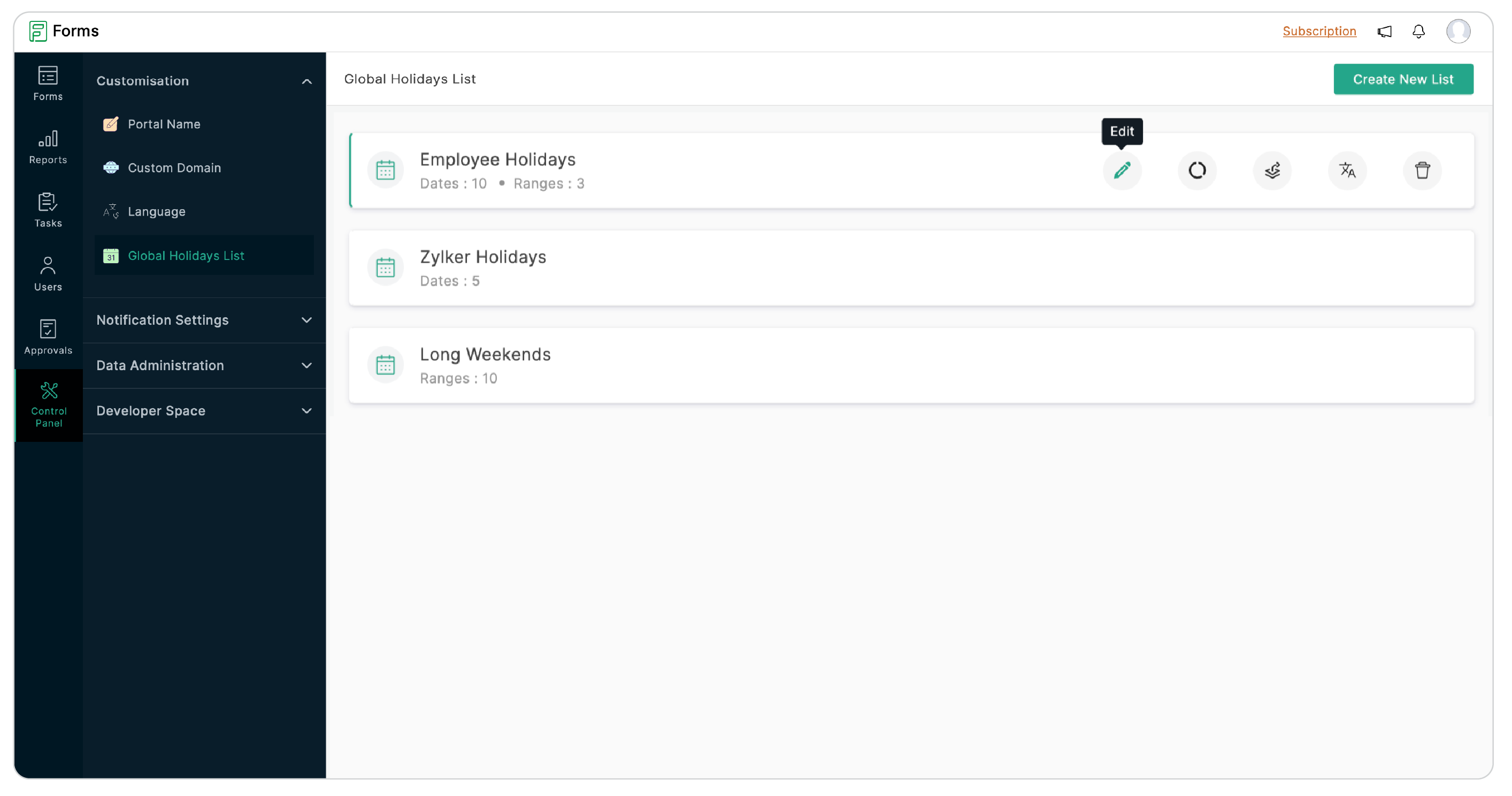Click the Subscription link in top navigation
This screenshot has width=1512, height=796.
(1320, 30)
